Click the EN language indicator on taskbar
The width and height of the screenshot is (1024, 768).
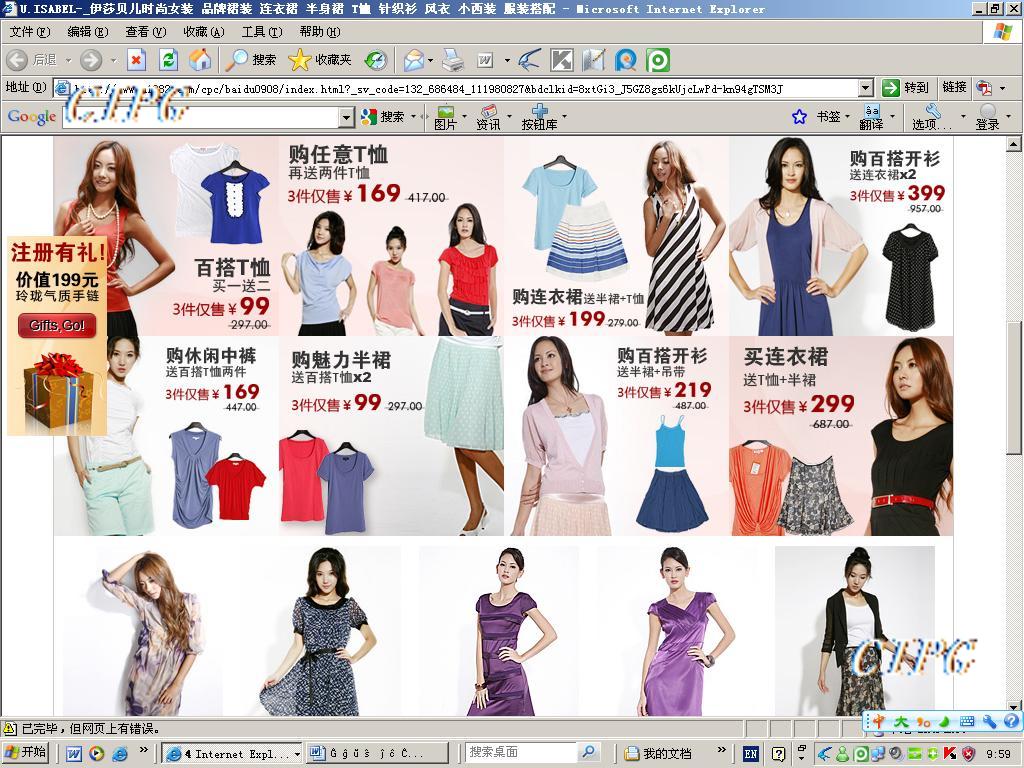[751, 754]
